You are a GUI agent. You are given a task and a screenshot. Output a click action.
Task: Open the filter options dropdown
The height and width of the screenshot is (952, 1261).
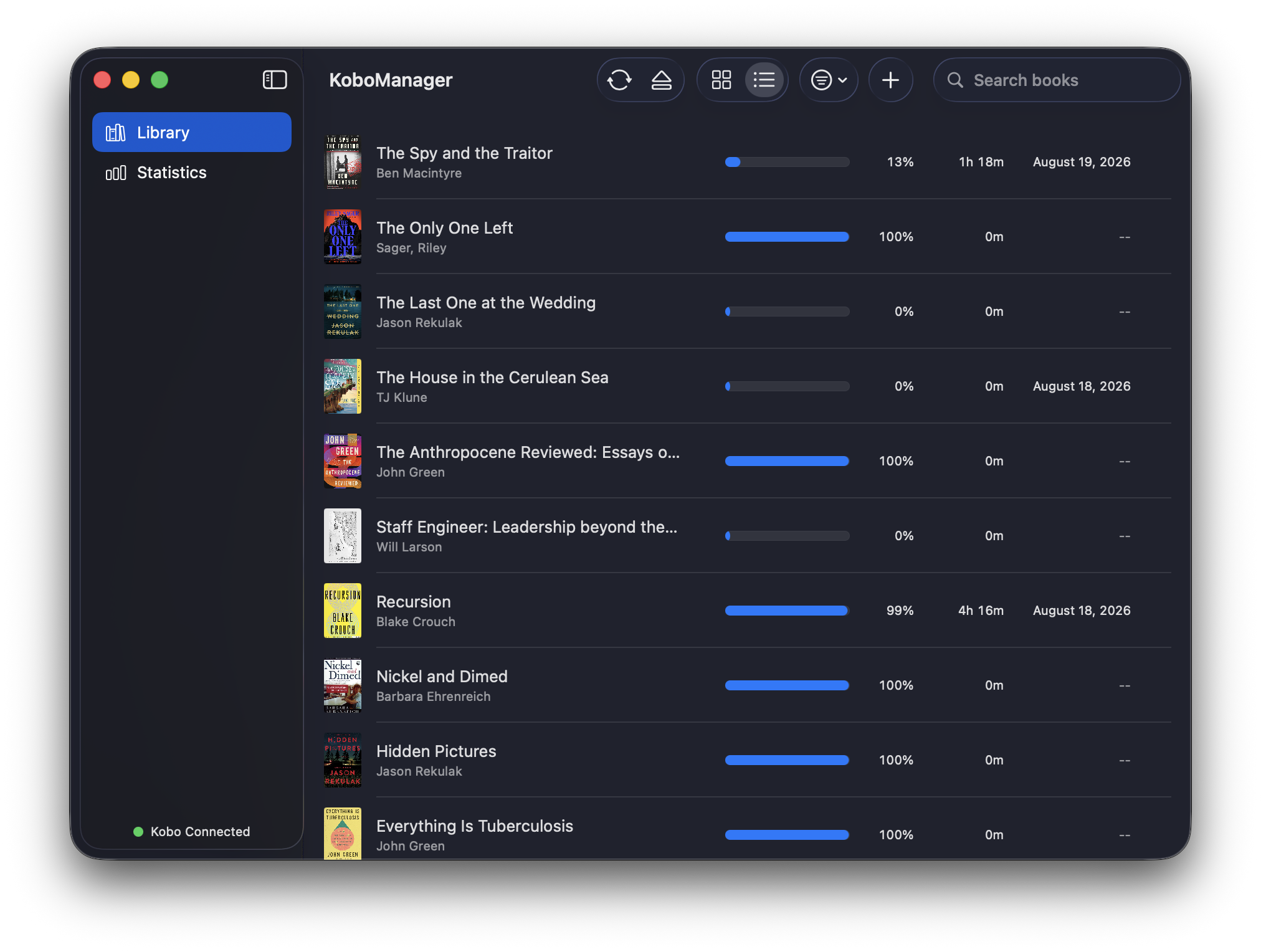tap(829, 80)
